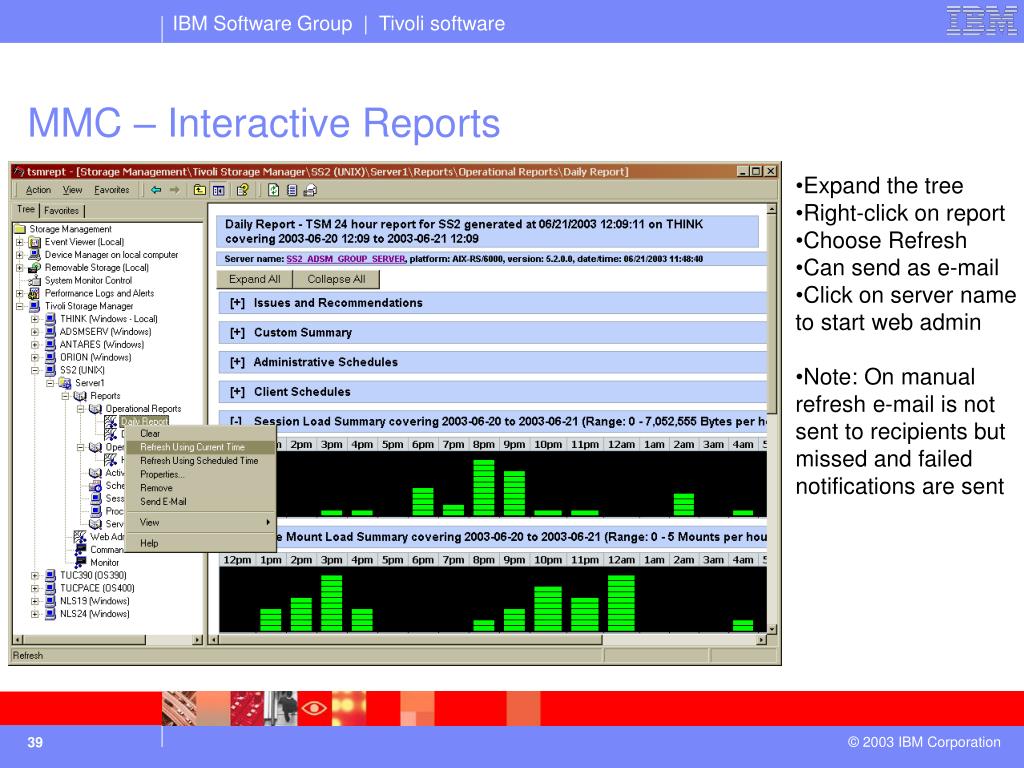Select Send E-Mail from context menu
Viewport: 1024px width, 768px height.
(199, 502)
